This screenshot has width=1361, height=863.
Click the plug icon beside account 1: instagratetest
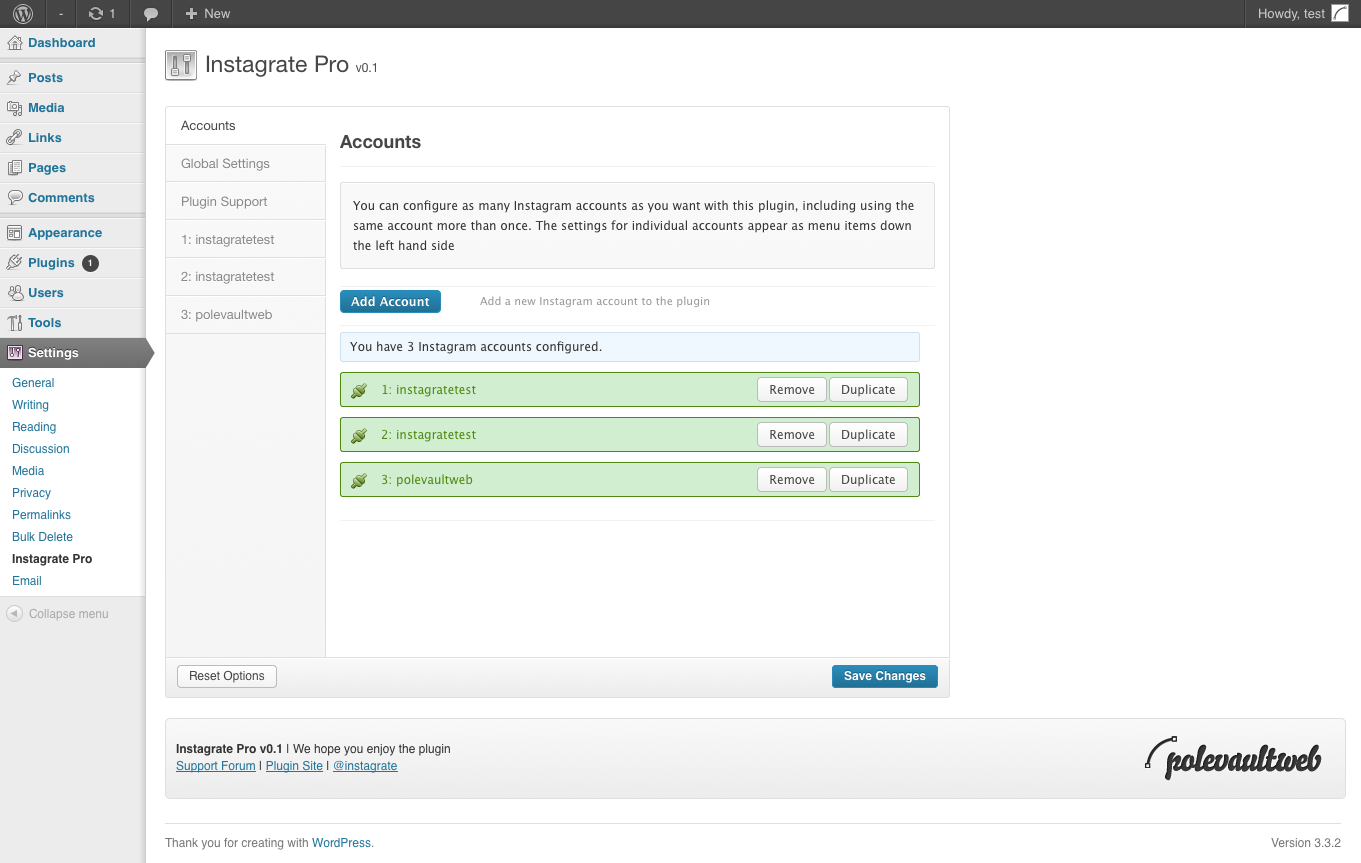click(359, 389)
